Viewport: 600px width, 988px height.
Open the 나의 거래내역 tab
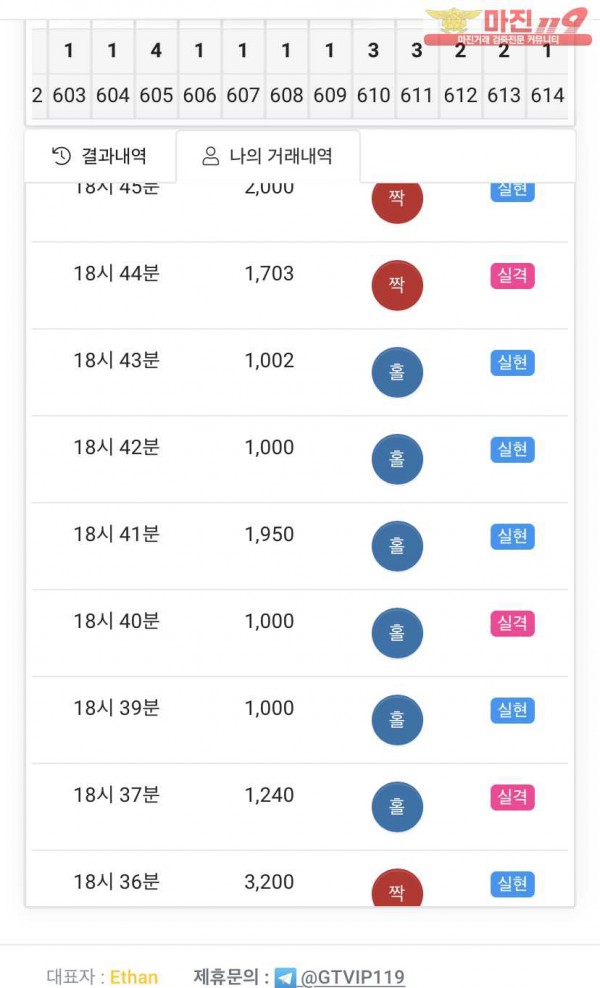[x=267, y=156]
